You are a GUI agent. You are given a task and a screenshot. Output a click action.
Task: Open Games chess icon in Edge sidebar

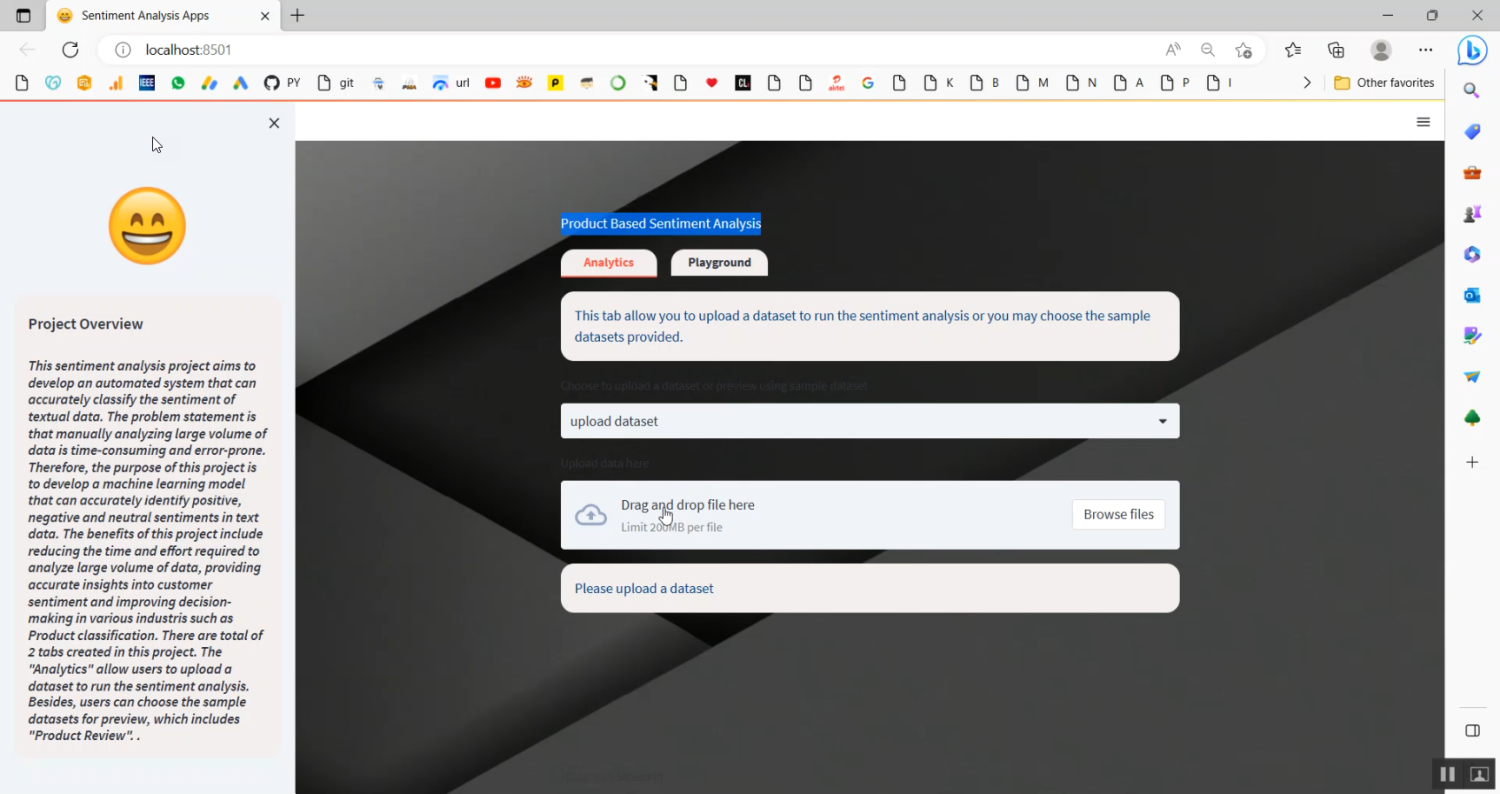pos(1472,214)
